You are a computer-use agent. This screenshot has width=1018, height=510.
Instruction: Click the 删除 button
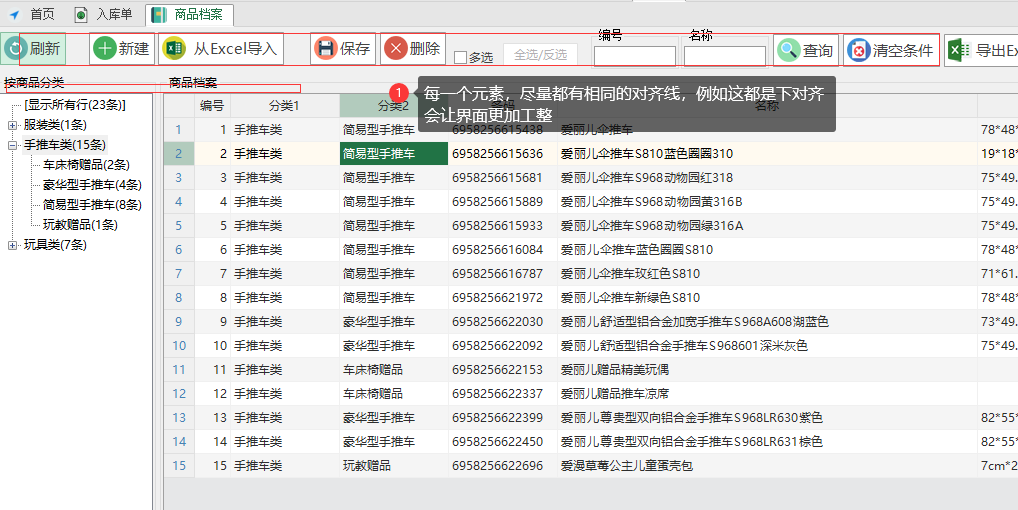click(x=413, y=49)
